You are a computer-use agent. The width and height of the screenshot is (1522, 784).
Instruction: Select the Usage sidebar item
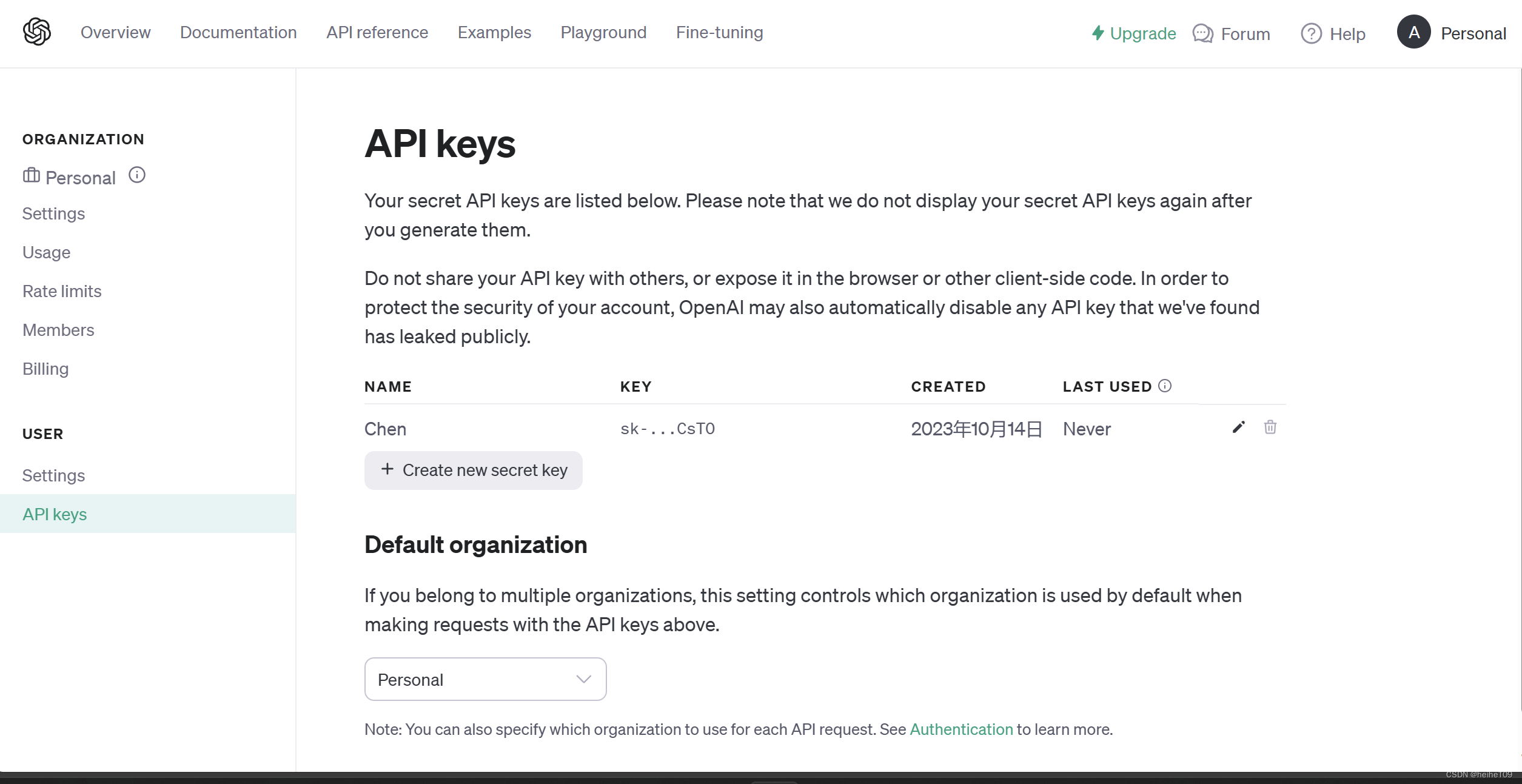point(46,252)
